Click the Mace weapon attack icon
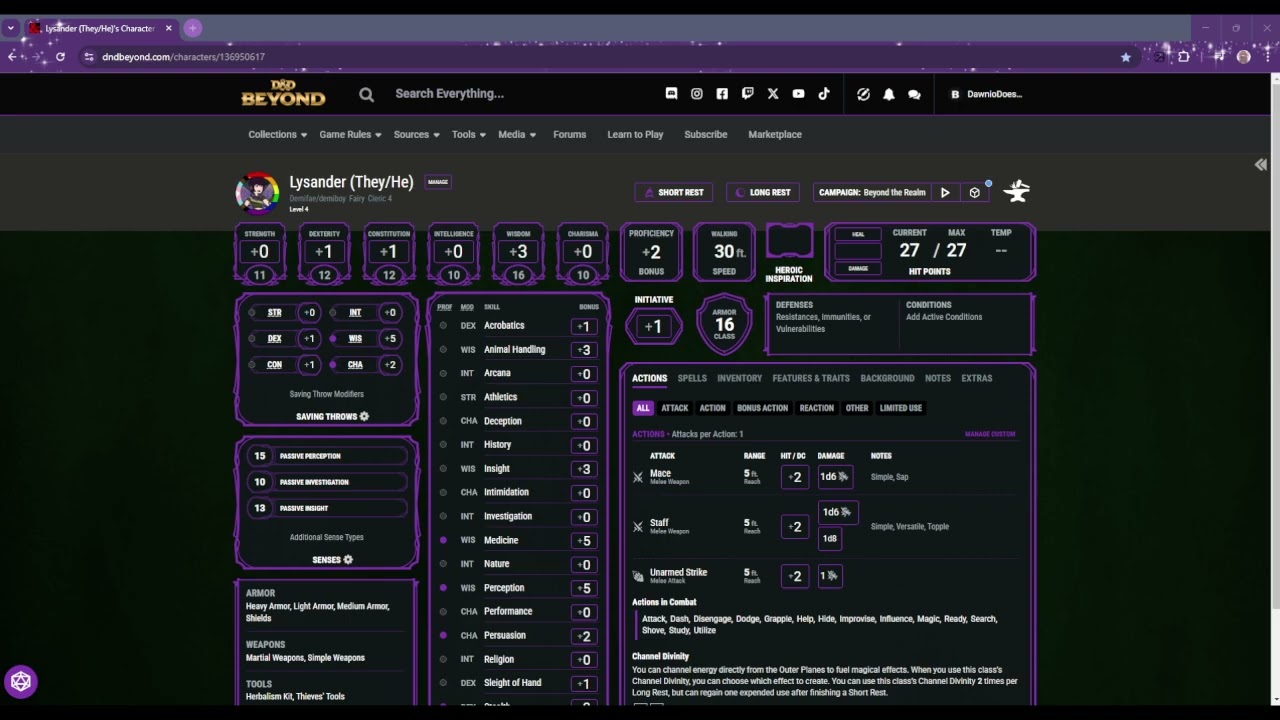The image size is (1280, 720). (x=638, y=477)
